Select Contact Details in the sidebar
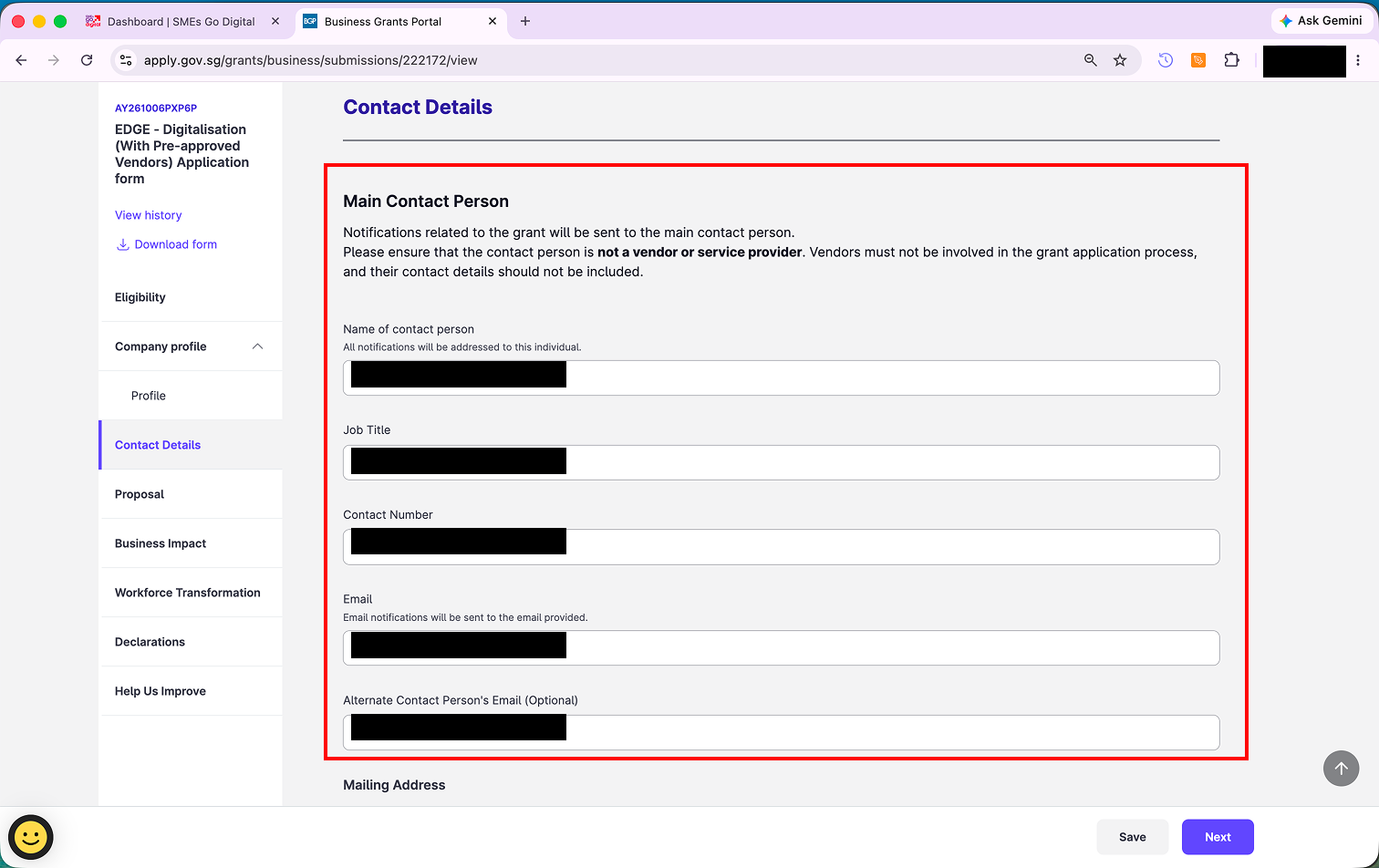The image size is (1379, 868). [x=191, y=445]
